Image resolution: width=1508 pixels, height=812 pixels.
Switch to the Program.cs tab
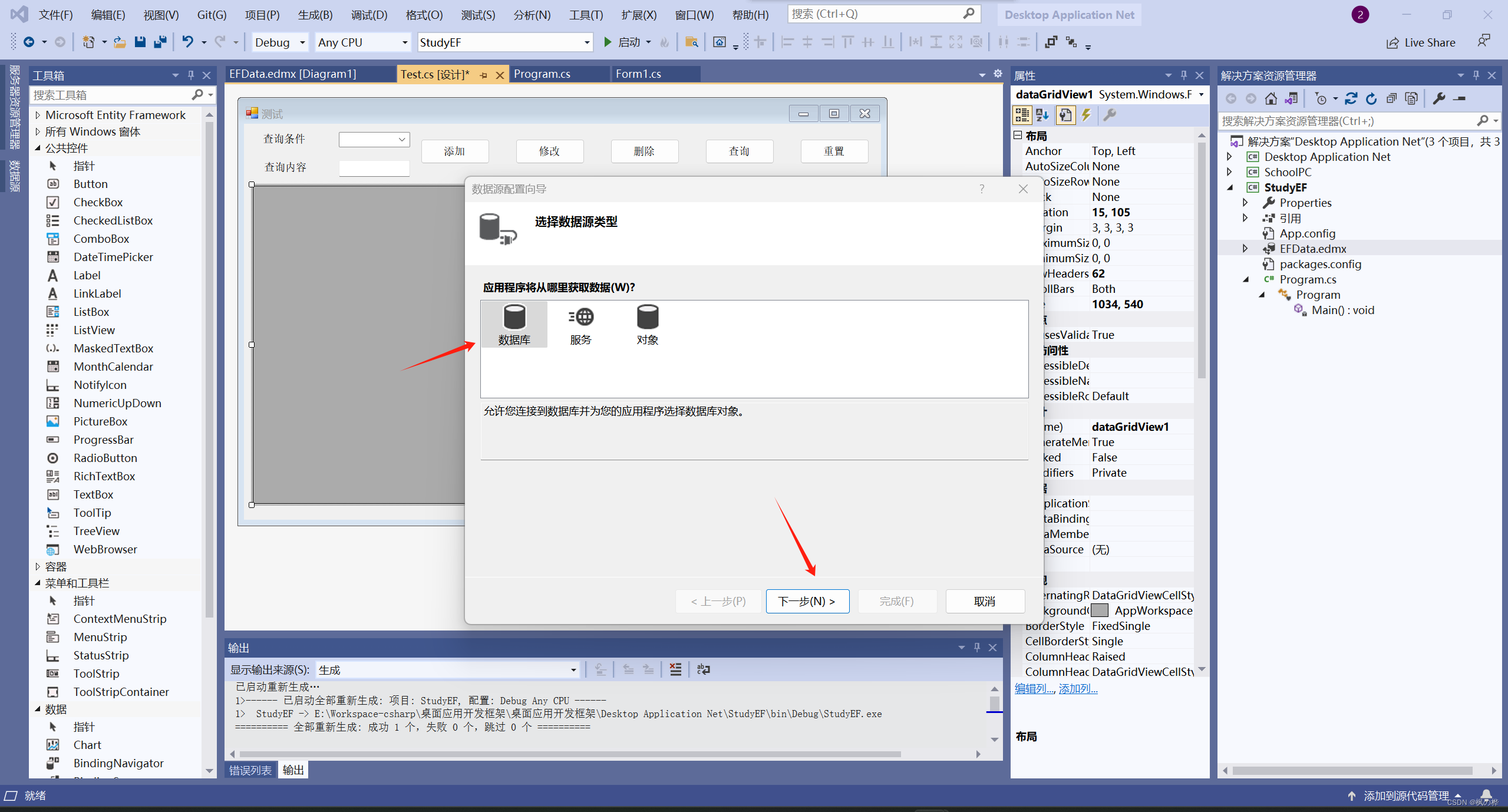pos(542,74)
